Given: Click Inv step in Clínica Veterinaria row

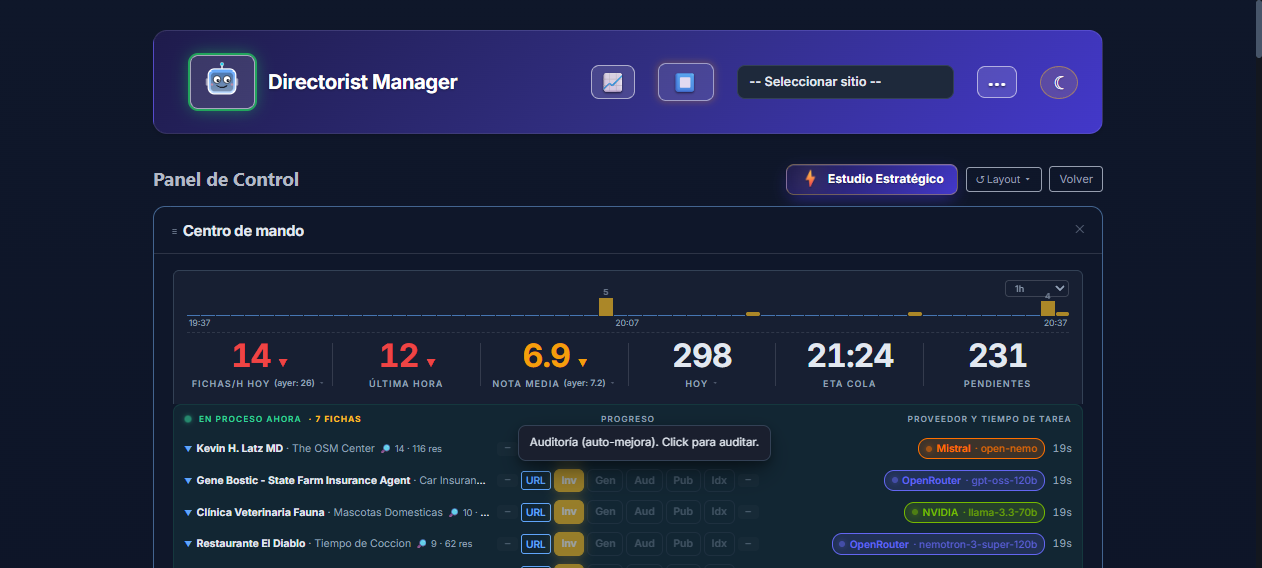Looking at the screenshot, I should pyautogui.click(x=569, y=513).
